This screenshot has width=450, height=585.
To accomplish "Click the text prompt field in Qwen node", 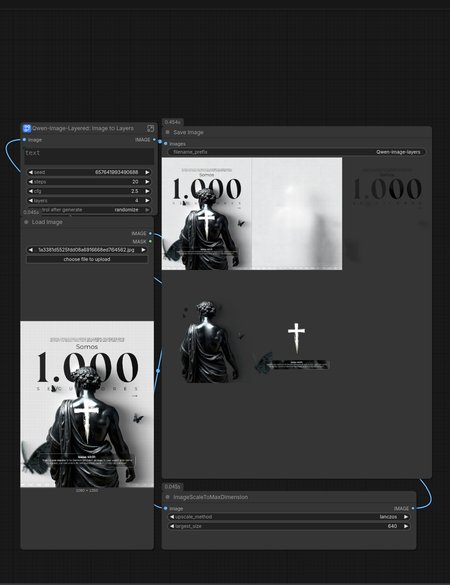I will [x=89, y=156].
